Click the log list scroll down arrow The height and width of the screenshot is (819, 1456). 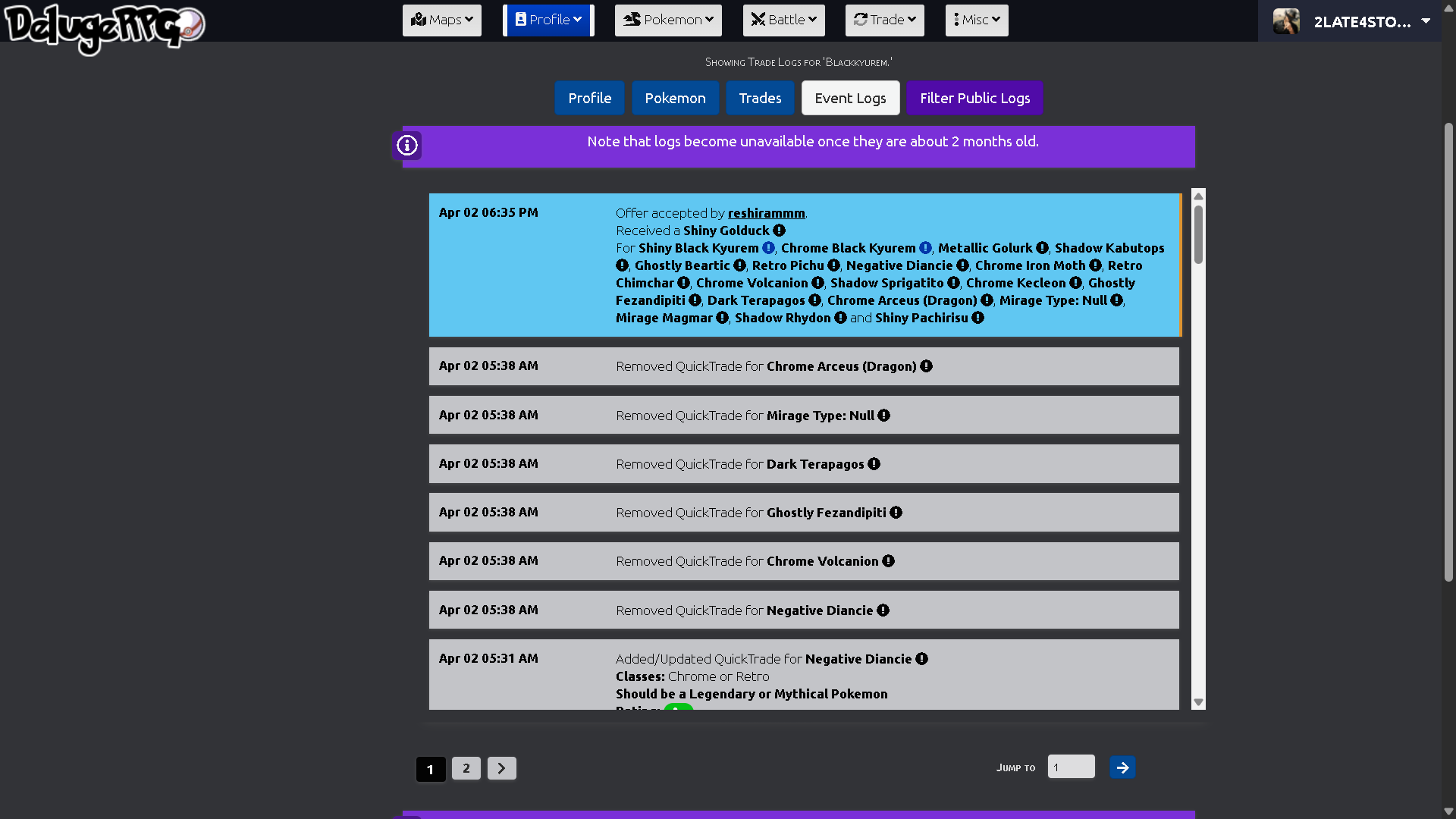pyautogui.click(x=1198, y=702)
